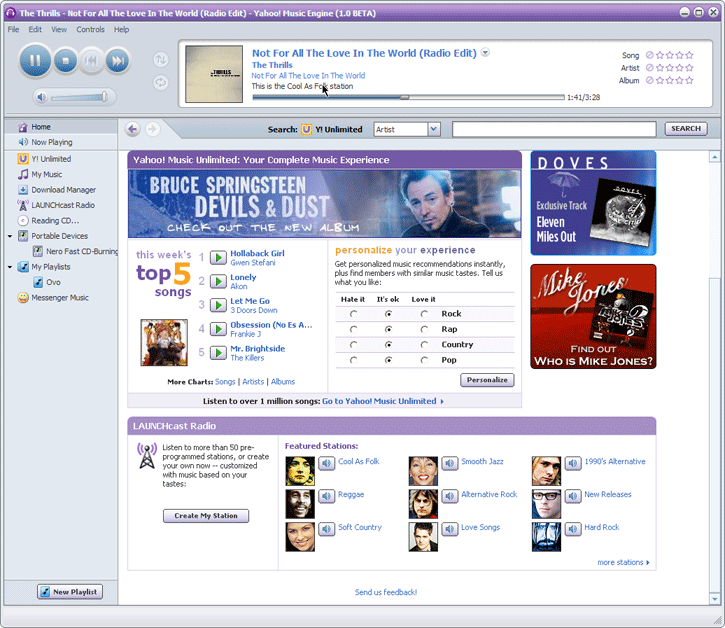Open the View menu
Screen dimensions: 725x628
pyautogui.click(x=59, y=30)
